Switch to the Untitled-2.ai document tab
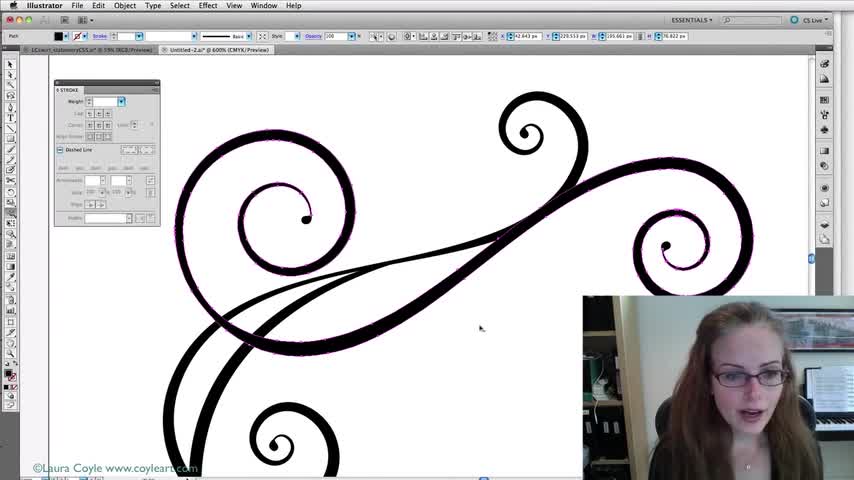The width and height of the screenshot is (854, 480). 219,50
